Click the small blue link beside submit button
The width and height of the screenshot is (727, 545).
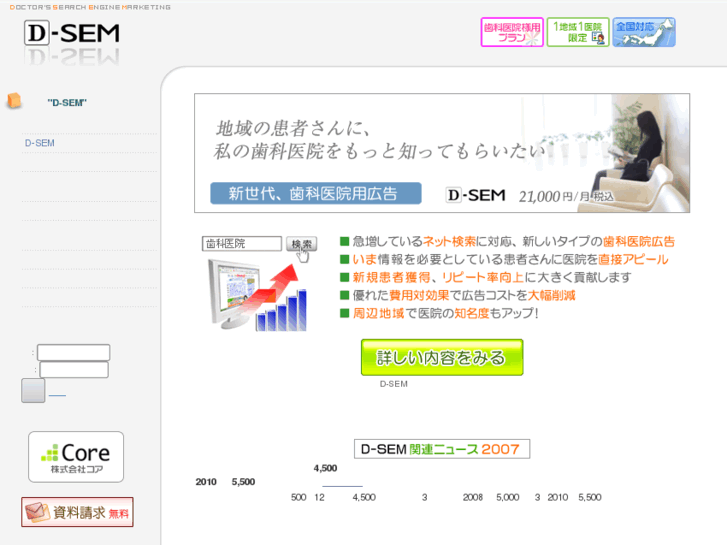tap(57, 396)
